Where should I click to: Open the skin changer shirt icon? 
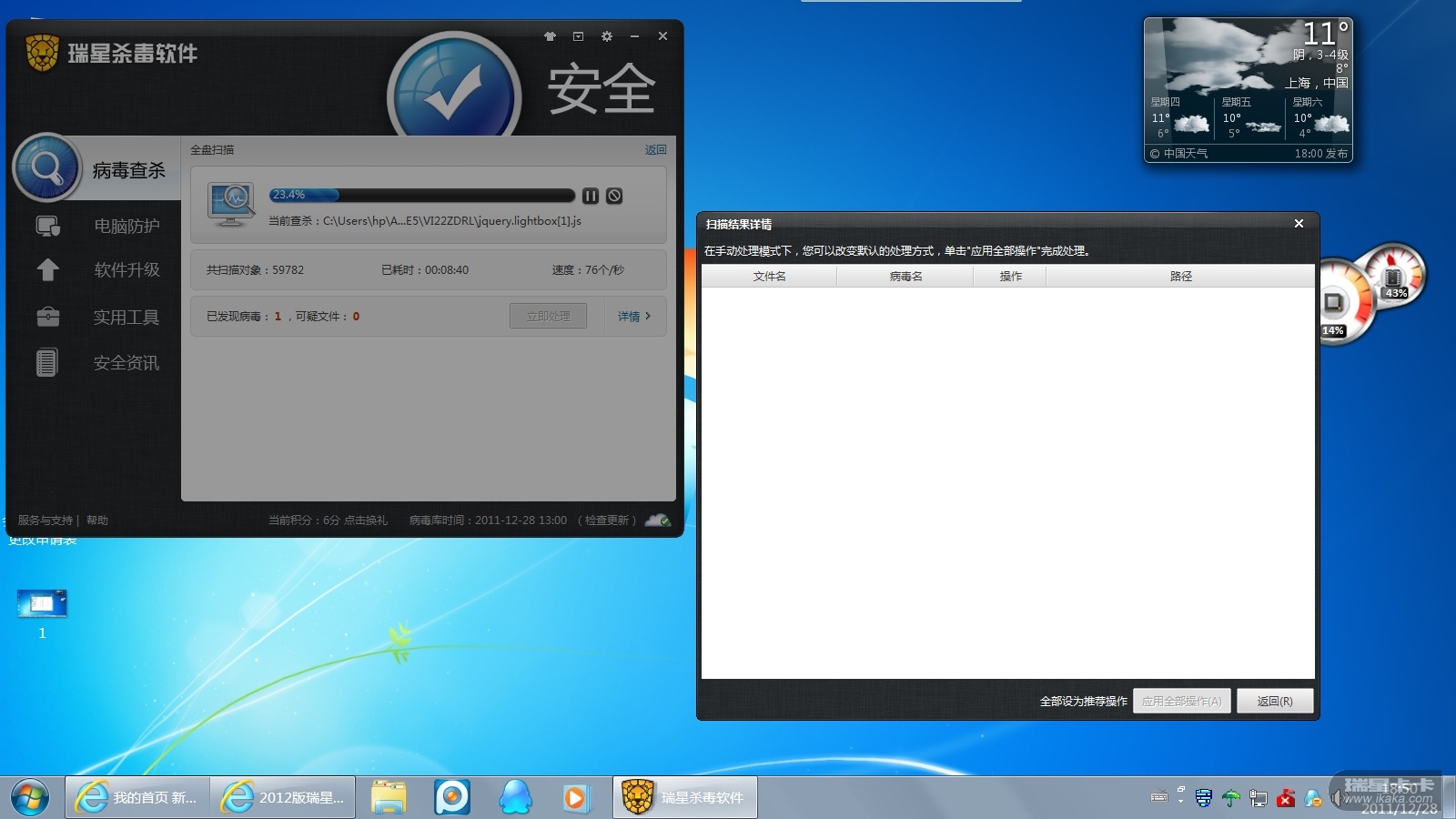pyautogui.click(x=550, y=36)
